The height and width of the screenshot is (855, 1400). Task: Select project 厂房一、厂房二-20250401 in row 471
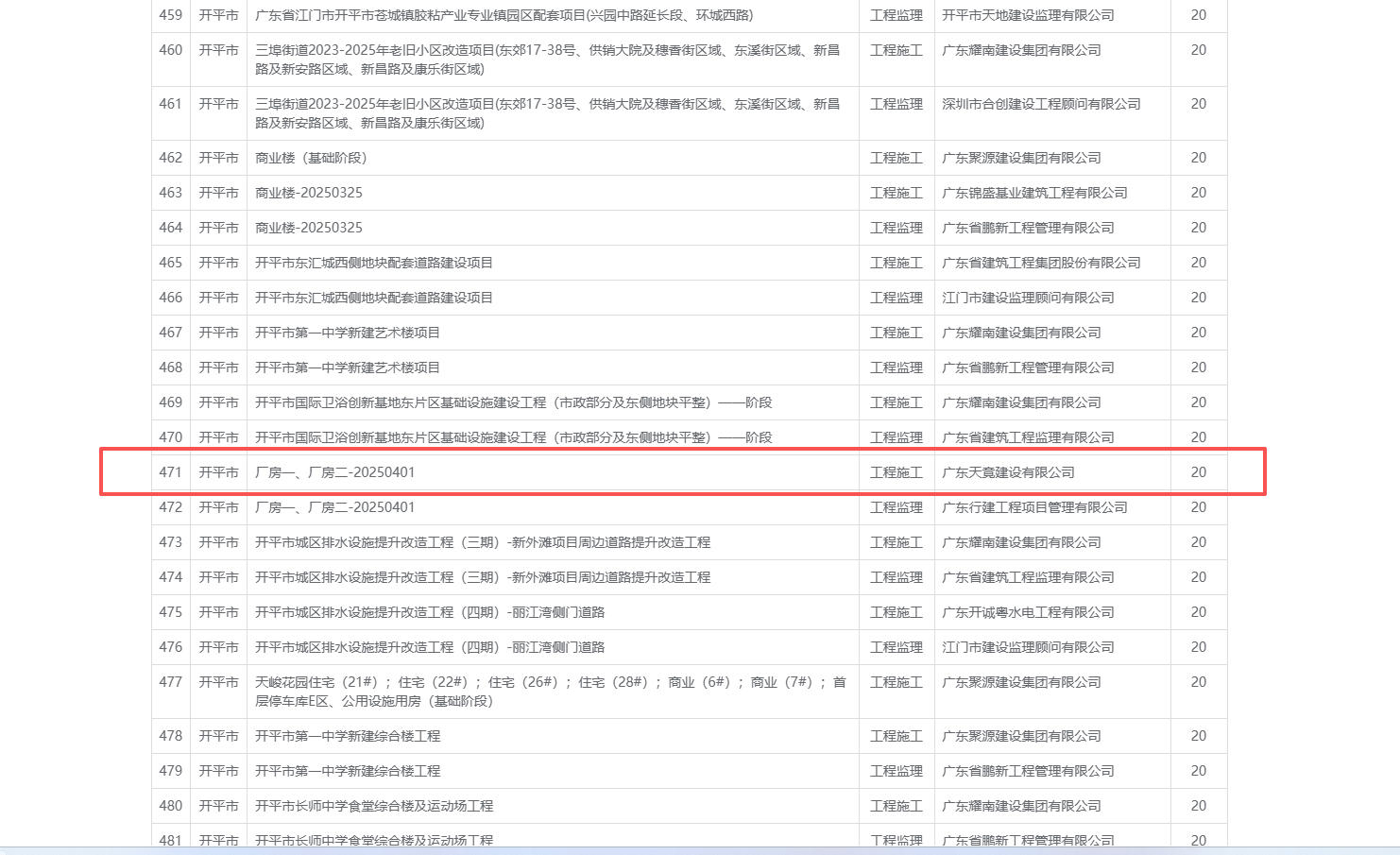[334, 472]
